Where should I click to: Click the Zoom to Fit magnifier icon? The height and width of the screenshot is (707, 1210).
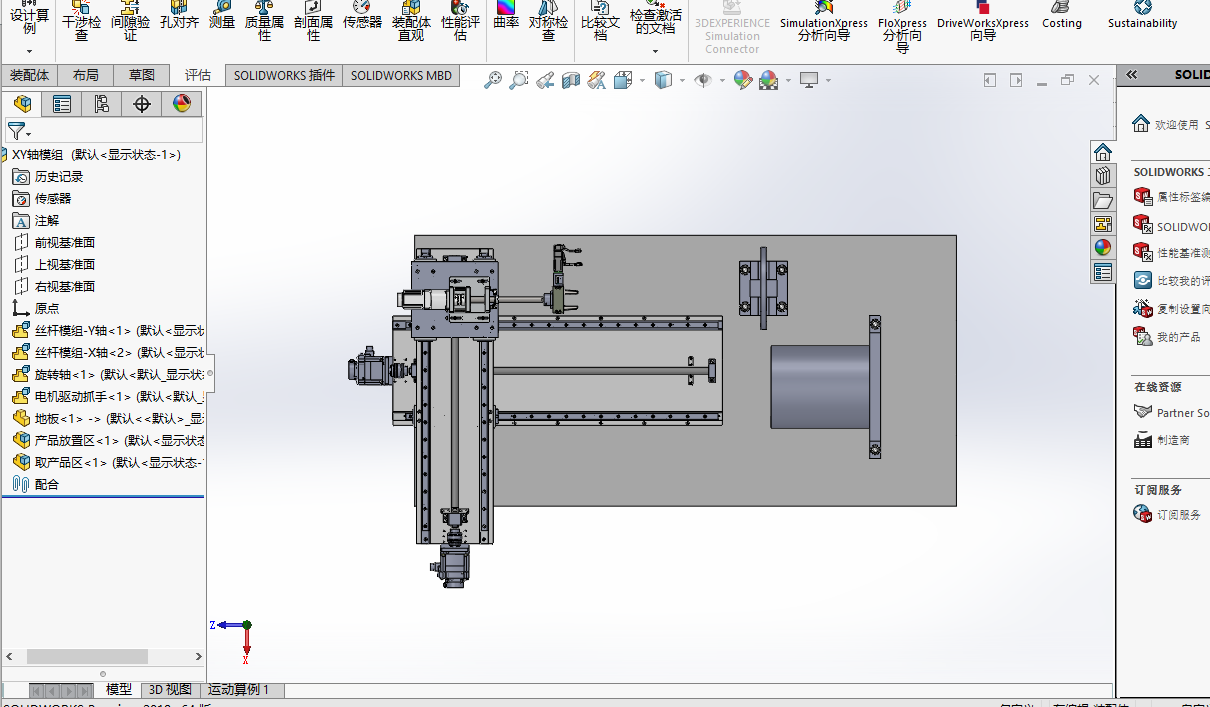493,80
